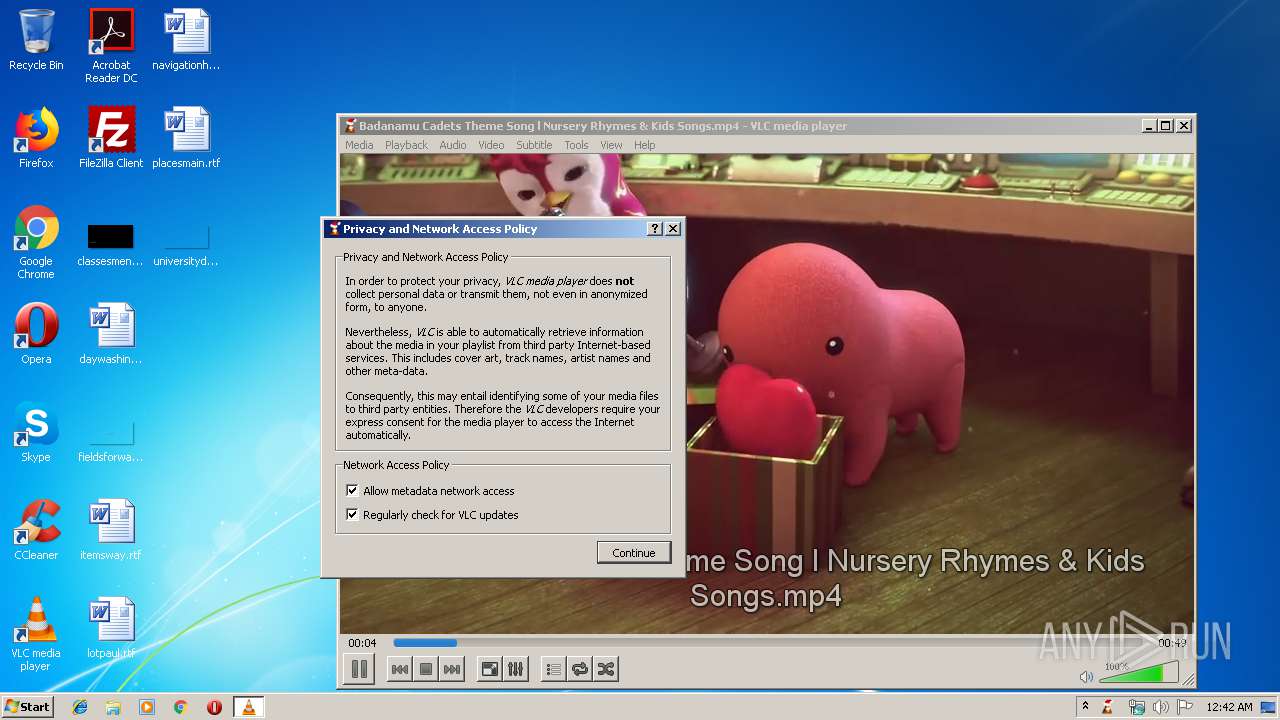The image size is (1280, 720).
Task: Open Action Center flag icon
Action: (x=1184, y=707)
